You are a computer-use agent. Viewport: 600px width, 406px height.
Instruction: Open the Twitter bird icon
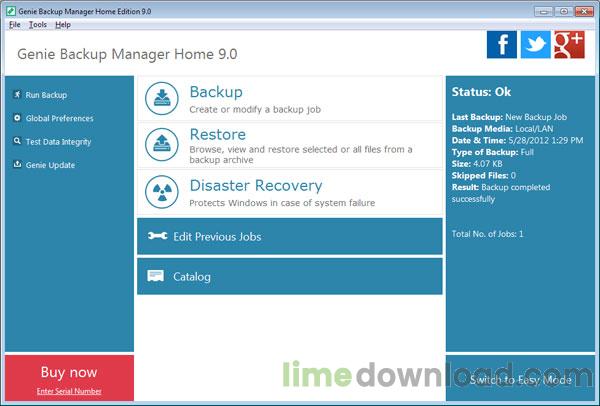(536, 45)
